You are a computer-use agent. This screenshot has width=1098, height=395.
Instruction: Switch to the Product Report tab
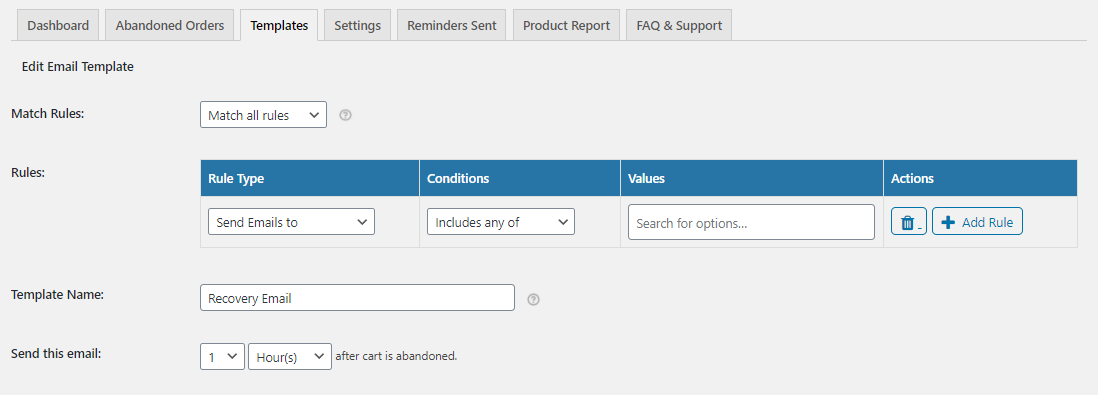pos(566,25)
